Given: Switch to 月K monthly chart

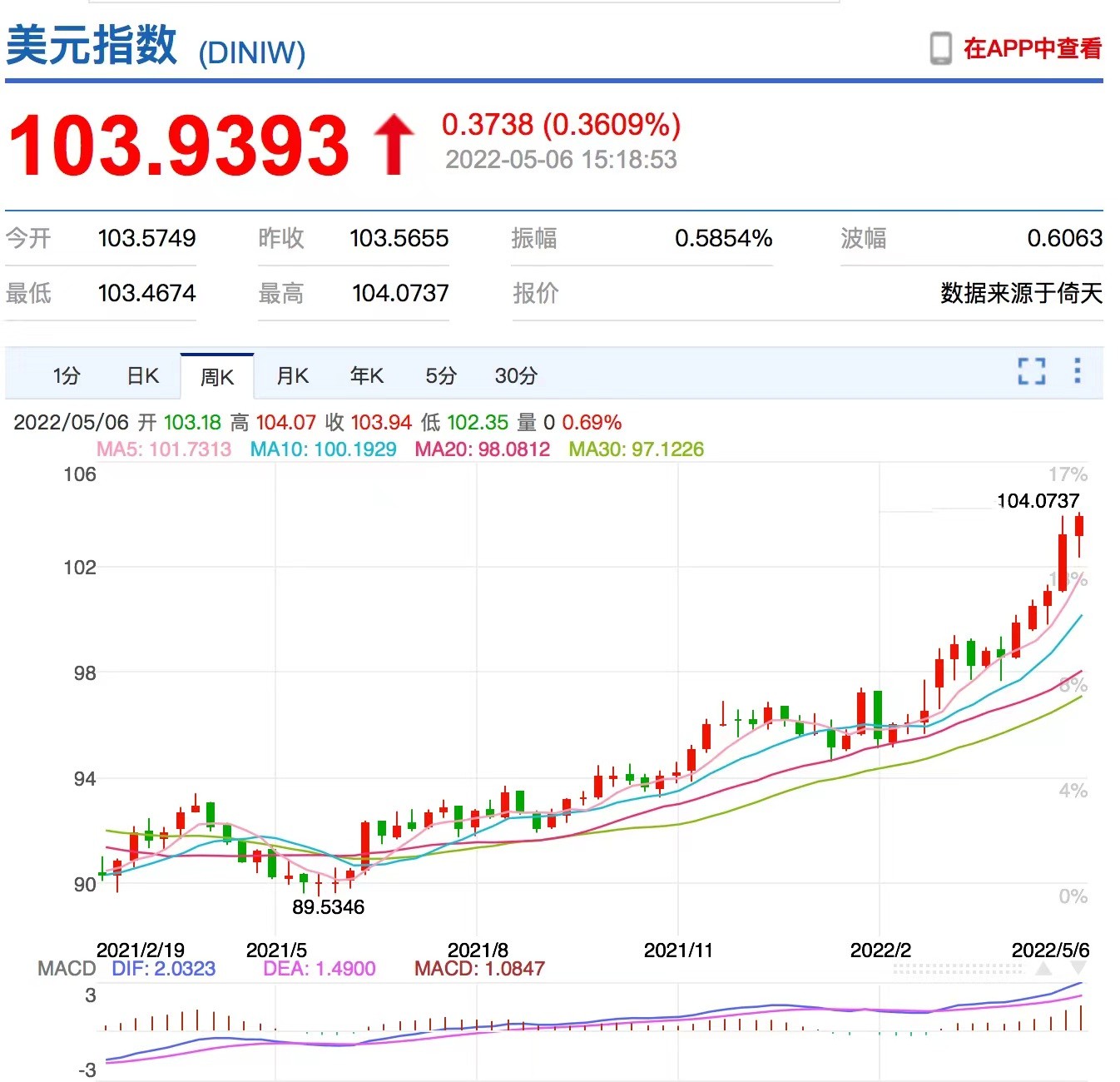Looking at the screenshot, I should coord(292,376).
